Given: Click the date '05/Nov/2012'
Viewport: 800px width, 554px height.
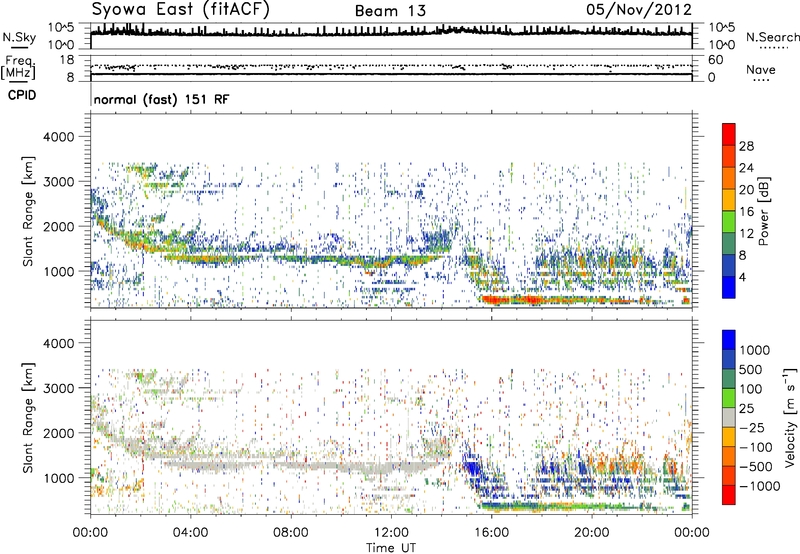Looking at the screenshot, I should 639,10.
